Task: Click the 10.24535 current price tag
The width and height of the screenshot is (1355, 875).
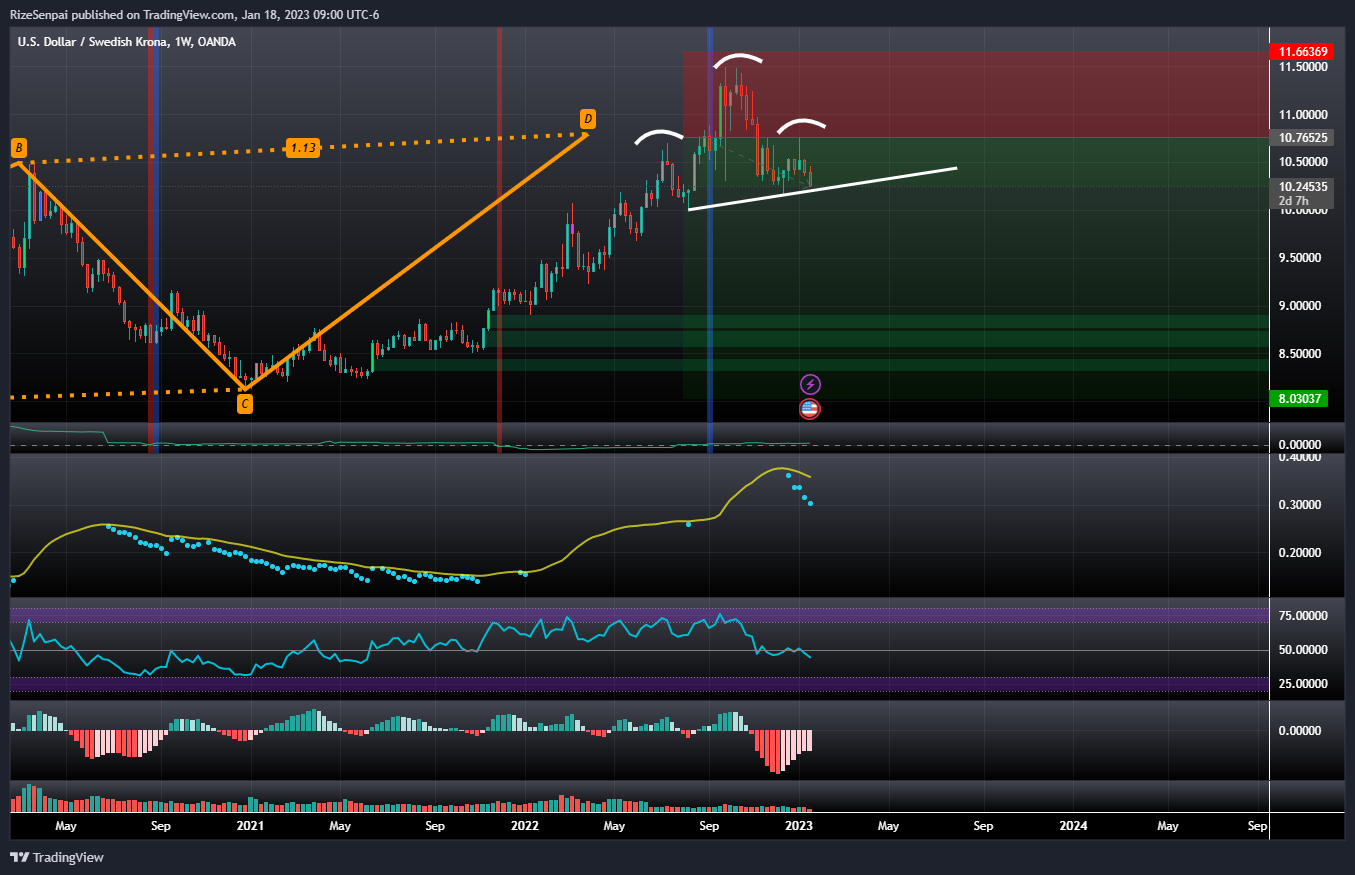Action: pos(1301,186)
